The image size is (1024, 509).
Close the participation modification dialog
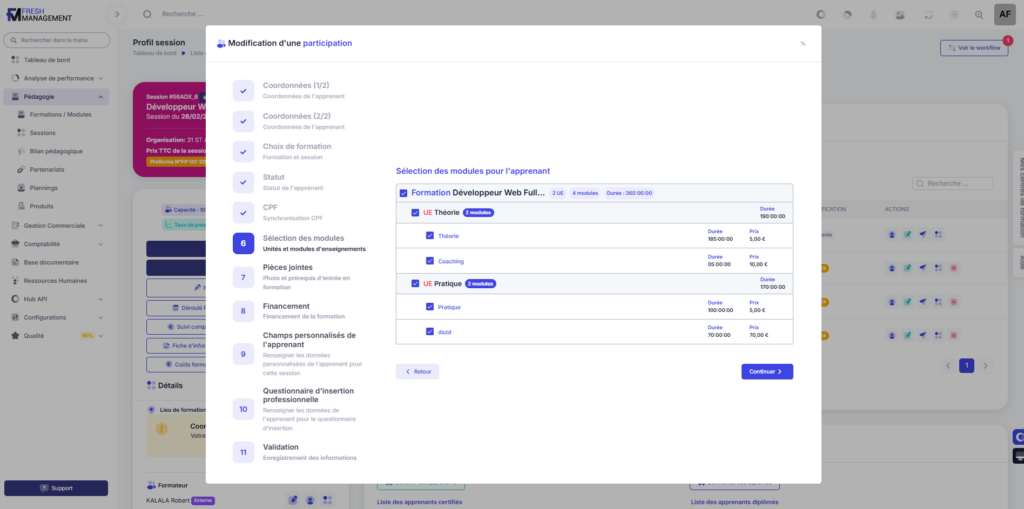tap(802, 44)
